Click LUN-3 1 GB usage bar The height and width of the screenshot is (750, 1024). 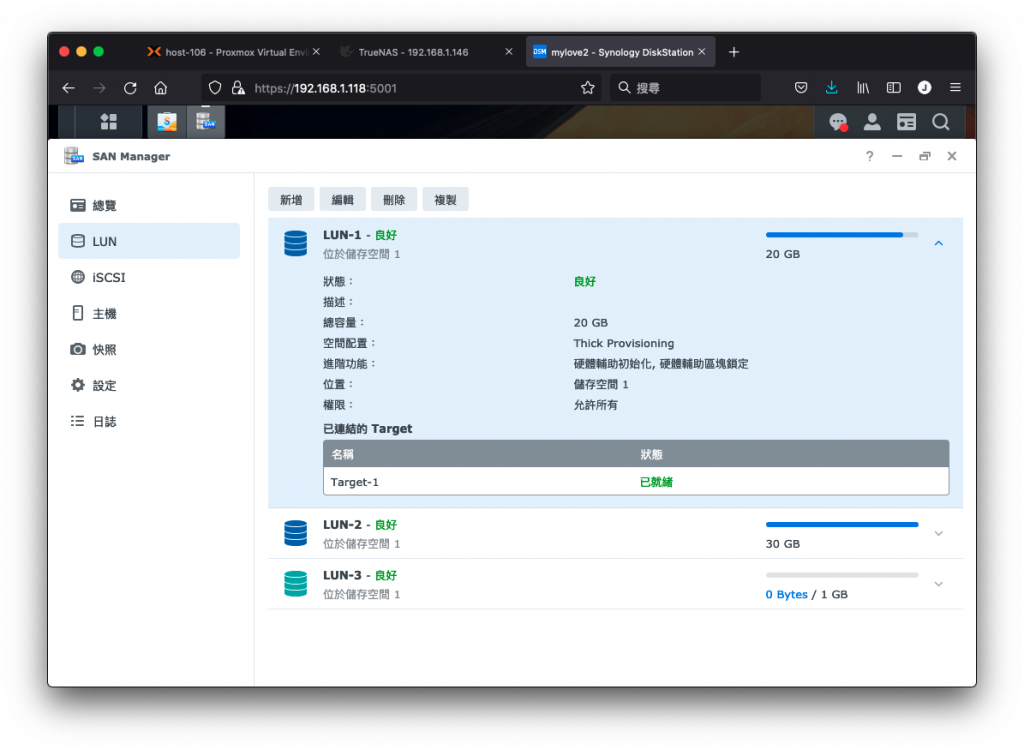coord(842,575)
